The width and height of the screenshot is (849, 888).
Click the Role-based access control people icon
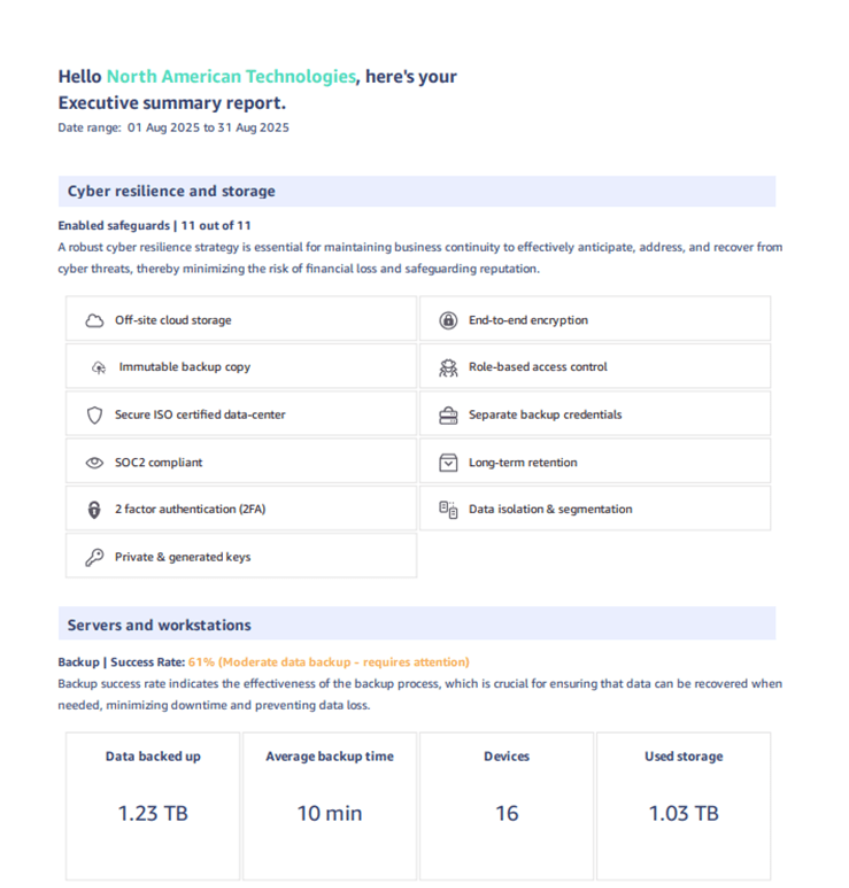pyautogui.click(x=448, y=368)
